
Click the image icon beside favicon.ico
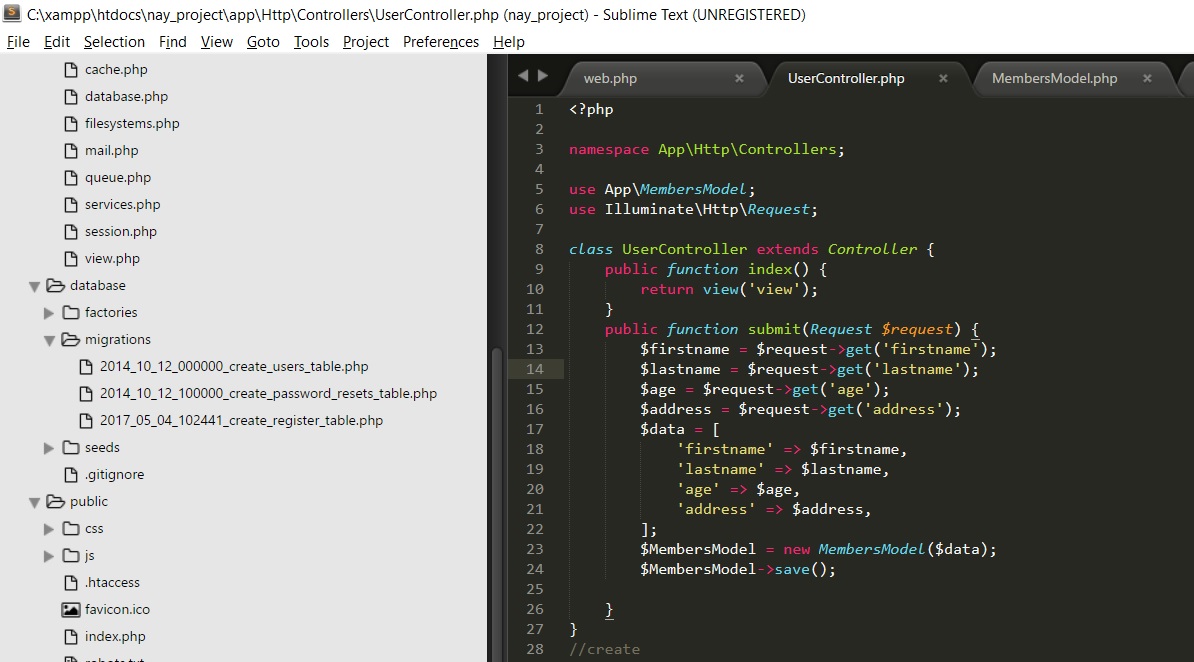(x=70, y=609)
